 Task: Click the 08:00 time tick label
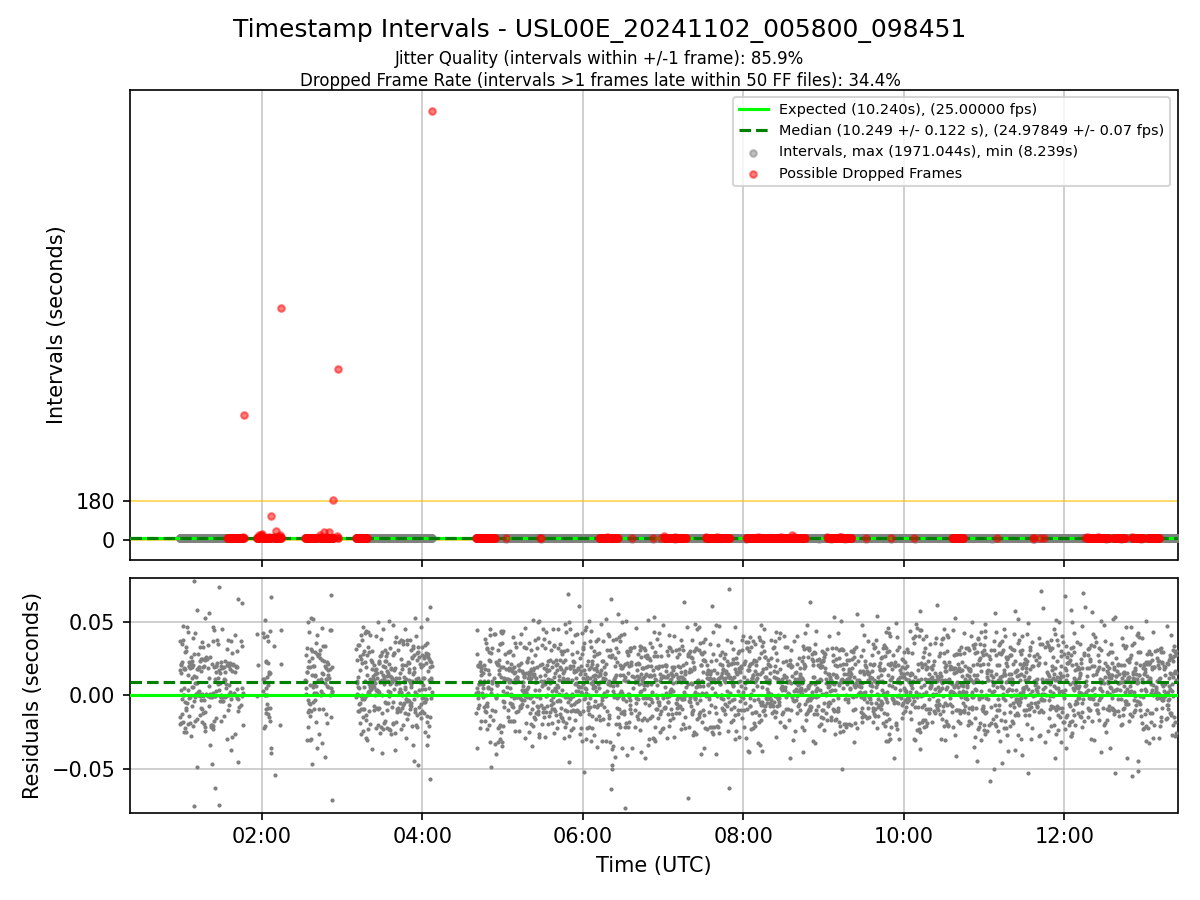click(x=743, y=836)
